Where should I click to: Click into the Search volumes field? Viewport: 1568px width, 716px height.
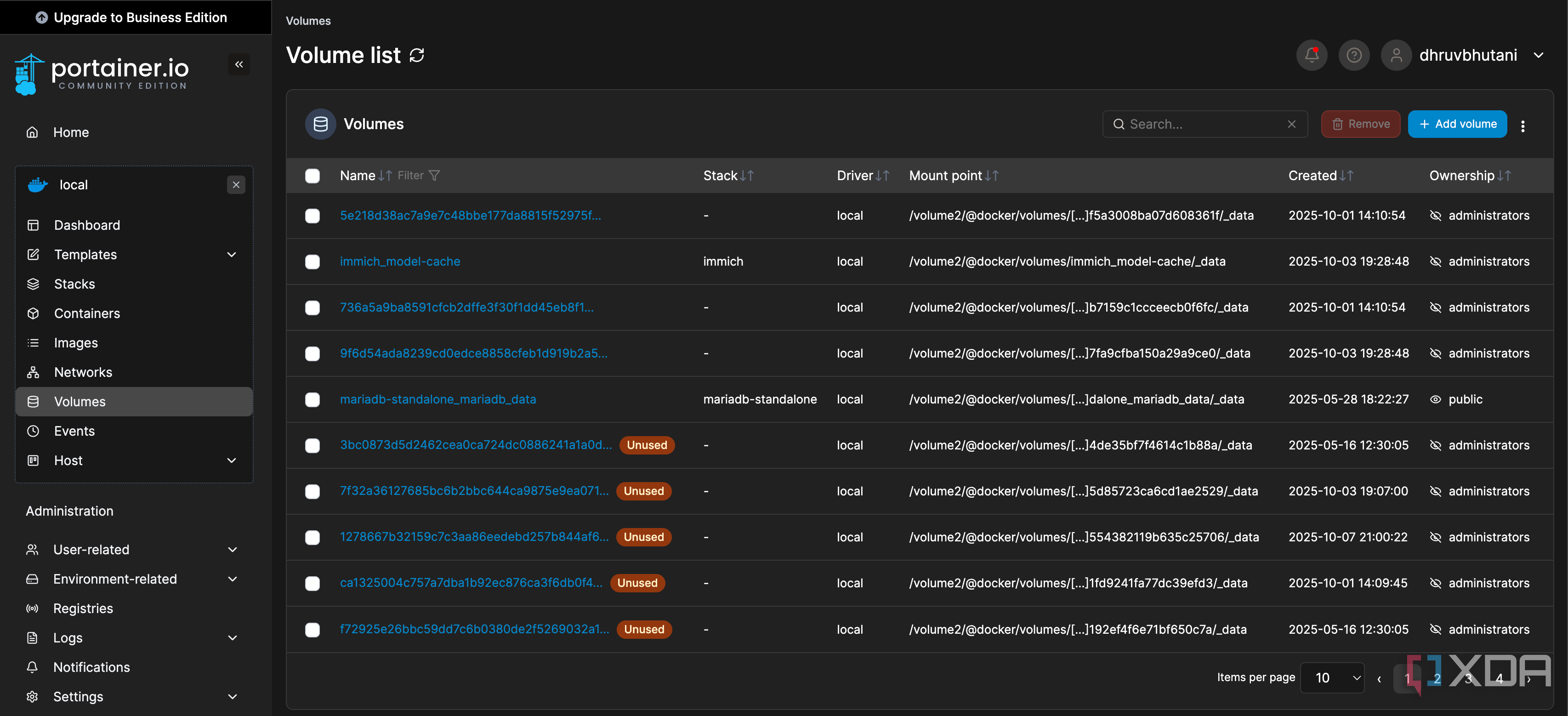coord(1202,124)
